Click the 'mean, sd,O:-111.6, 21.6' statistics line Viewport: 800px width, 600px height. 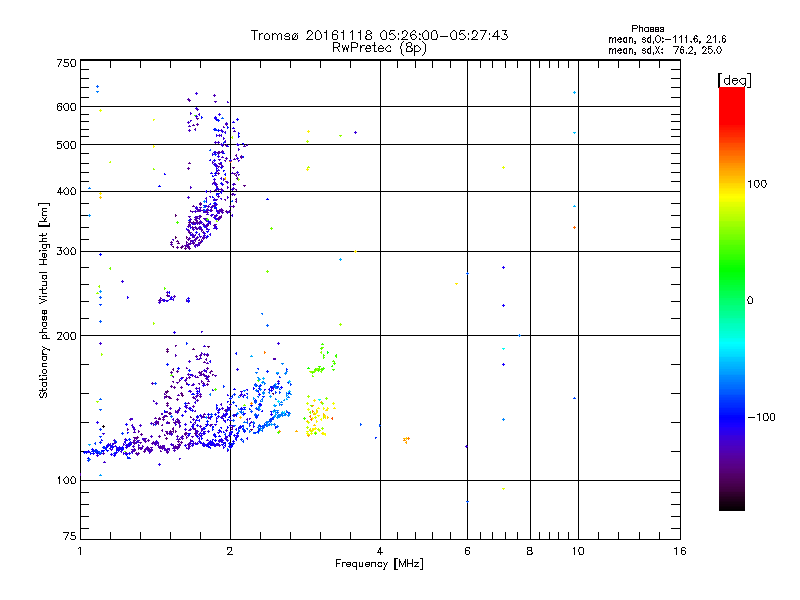click(x=667, y=39)
